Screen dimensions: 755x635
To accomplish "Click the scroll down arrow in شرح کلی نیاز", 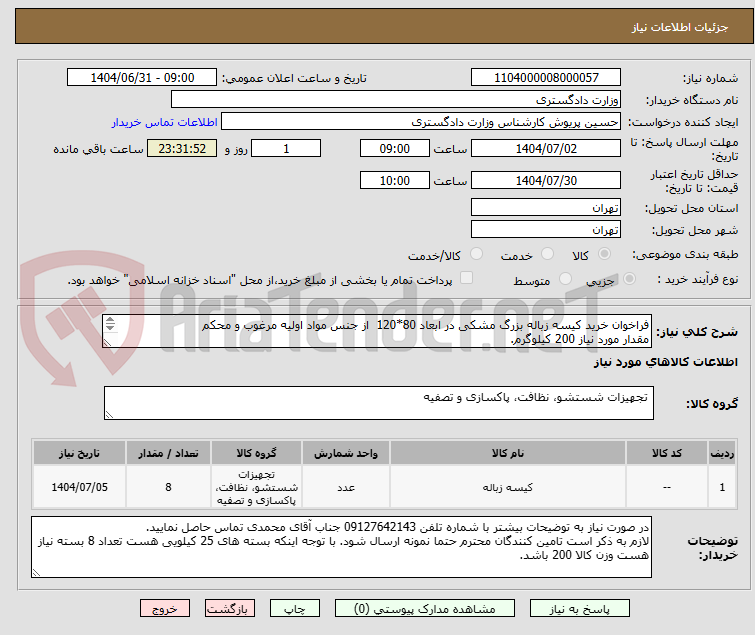I will pyautogui.click(x=110, y=327).
